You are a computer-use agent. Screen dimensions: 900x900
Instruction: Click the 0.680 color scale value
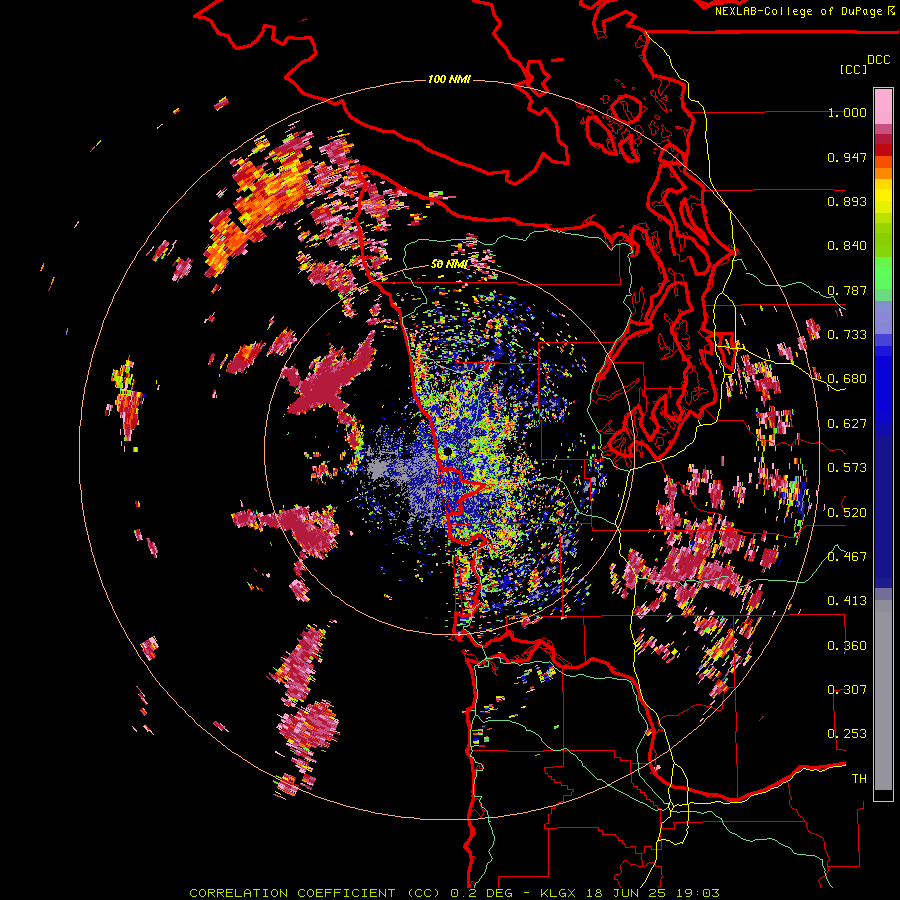click(x=847, y=379)
